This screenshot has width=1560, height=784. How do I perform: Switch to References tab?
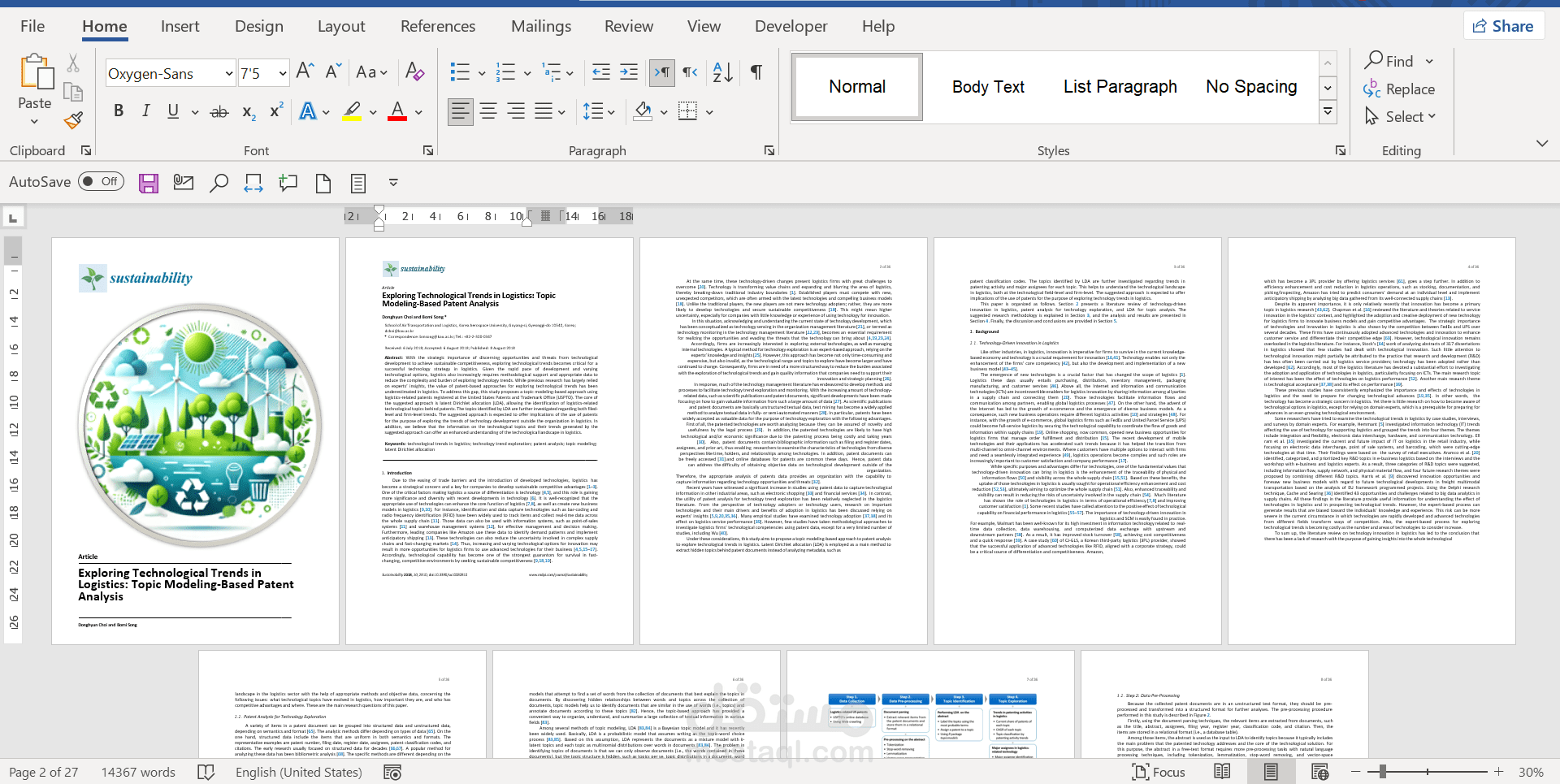click(x=438, y=26)
